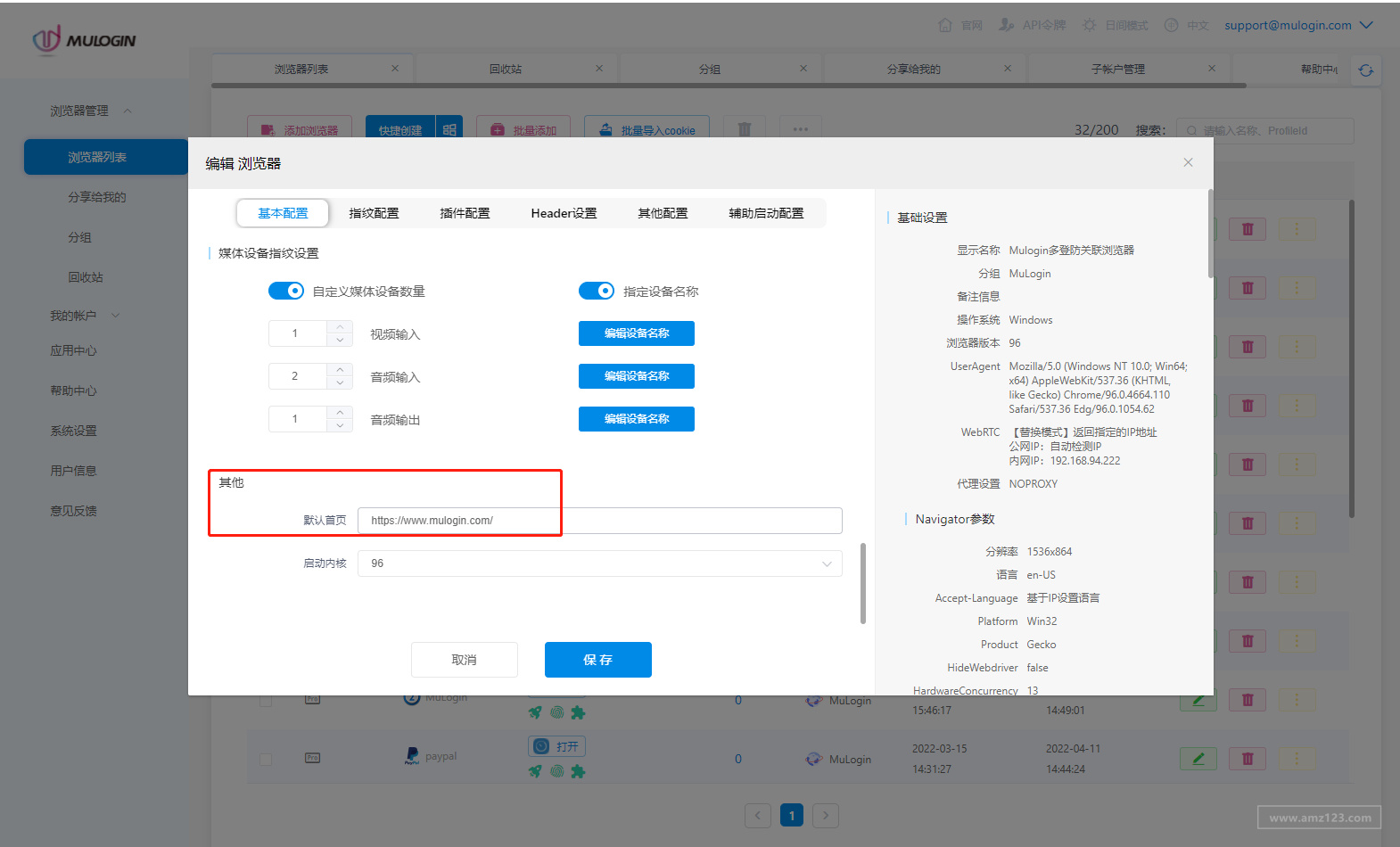
Task: Close the 浏览器列表 tab
Action: [x=395, y=69]
